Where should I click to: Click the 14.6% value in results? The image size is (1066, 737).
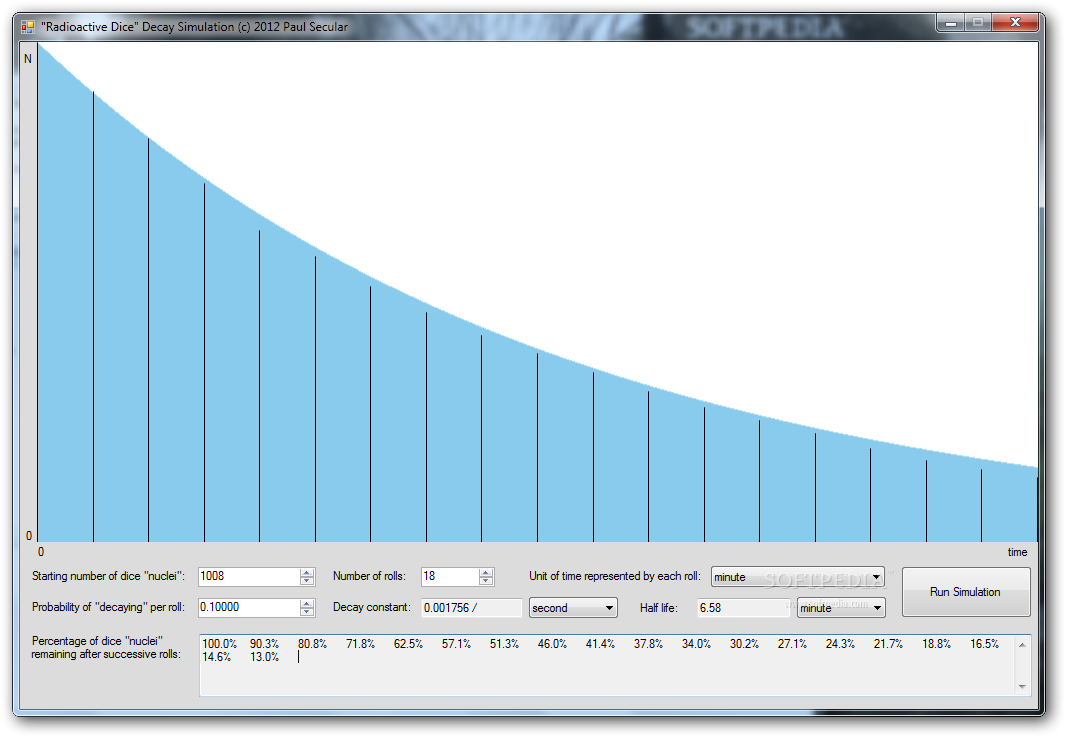tap(217, 657)
